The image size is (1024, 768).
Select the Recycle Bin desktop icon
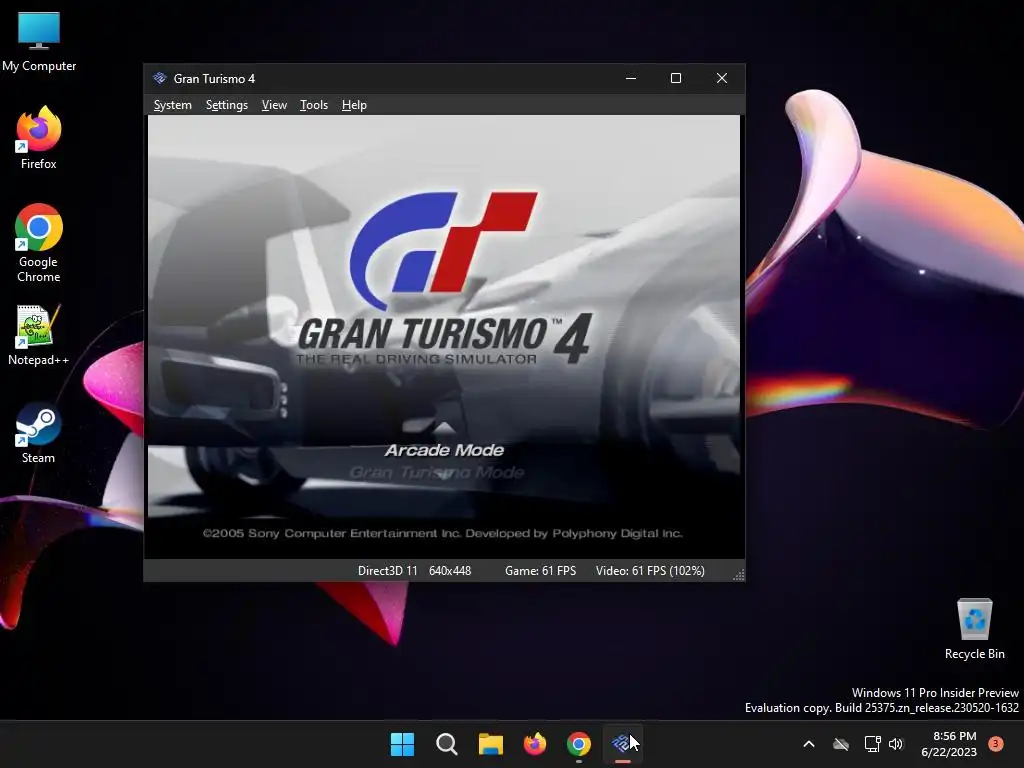pyautogui.click(x=974, y=629)
